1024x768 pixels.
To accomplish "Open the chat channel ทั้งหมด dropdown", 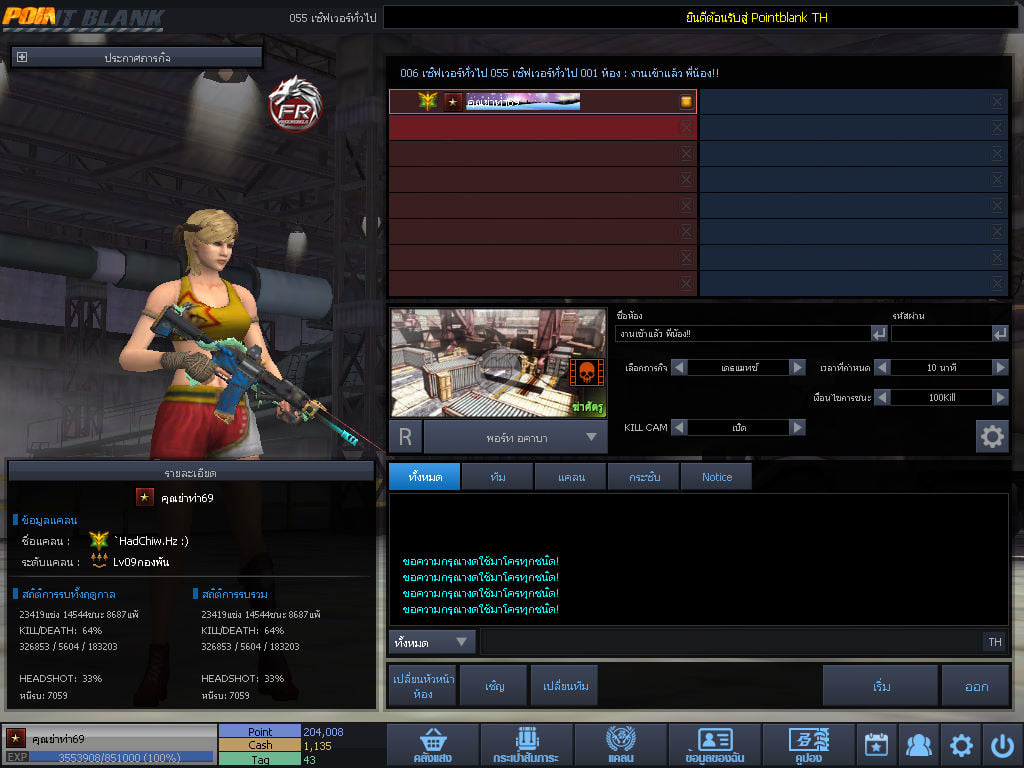I will point(432,643).
